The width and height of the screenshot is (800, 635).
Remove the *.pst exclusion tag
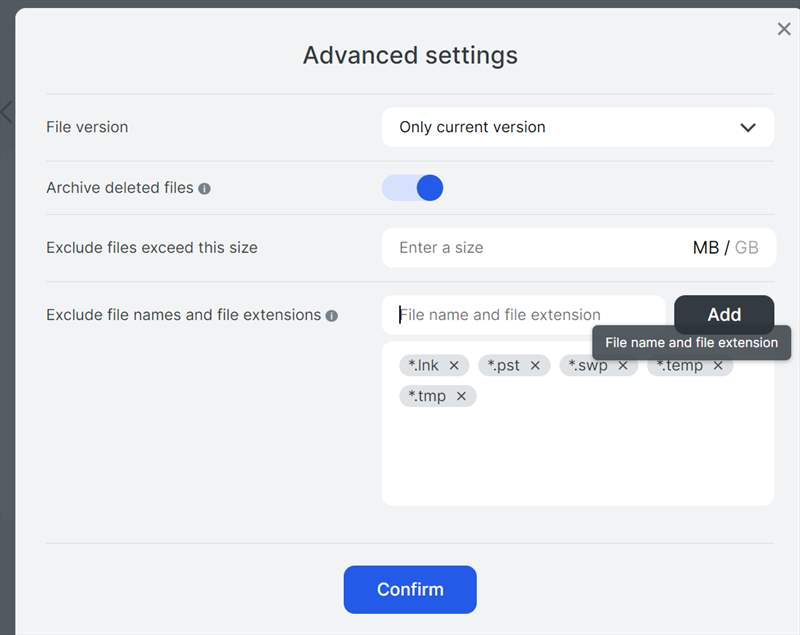tap(535, 366)
